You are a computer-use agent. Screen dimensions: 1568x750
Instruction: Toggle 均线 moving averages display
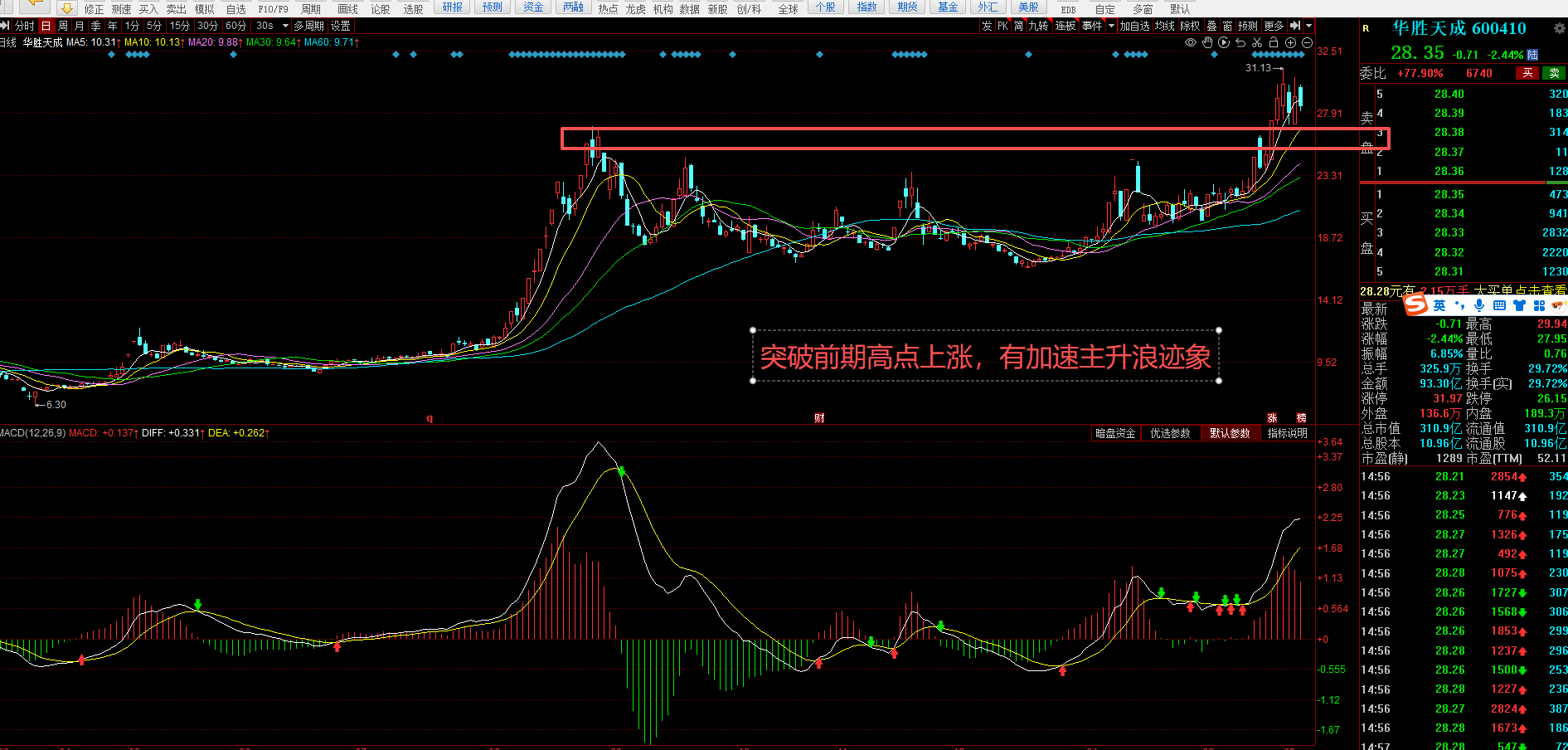tap(1165, 26)
